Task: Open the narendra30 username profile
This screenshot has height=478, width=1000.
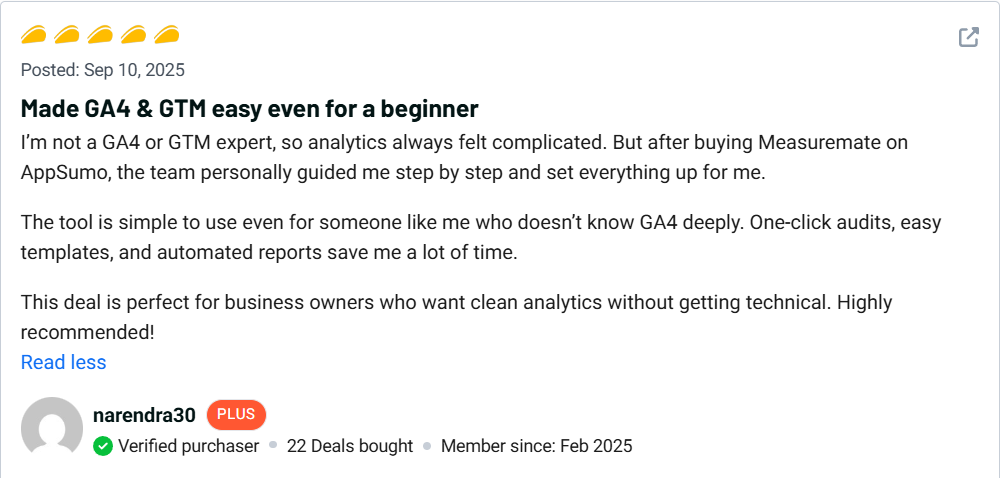Action: 144,415
